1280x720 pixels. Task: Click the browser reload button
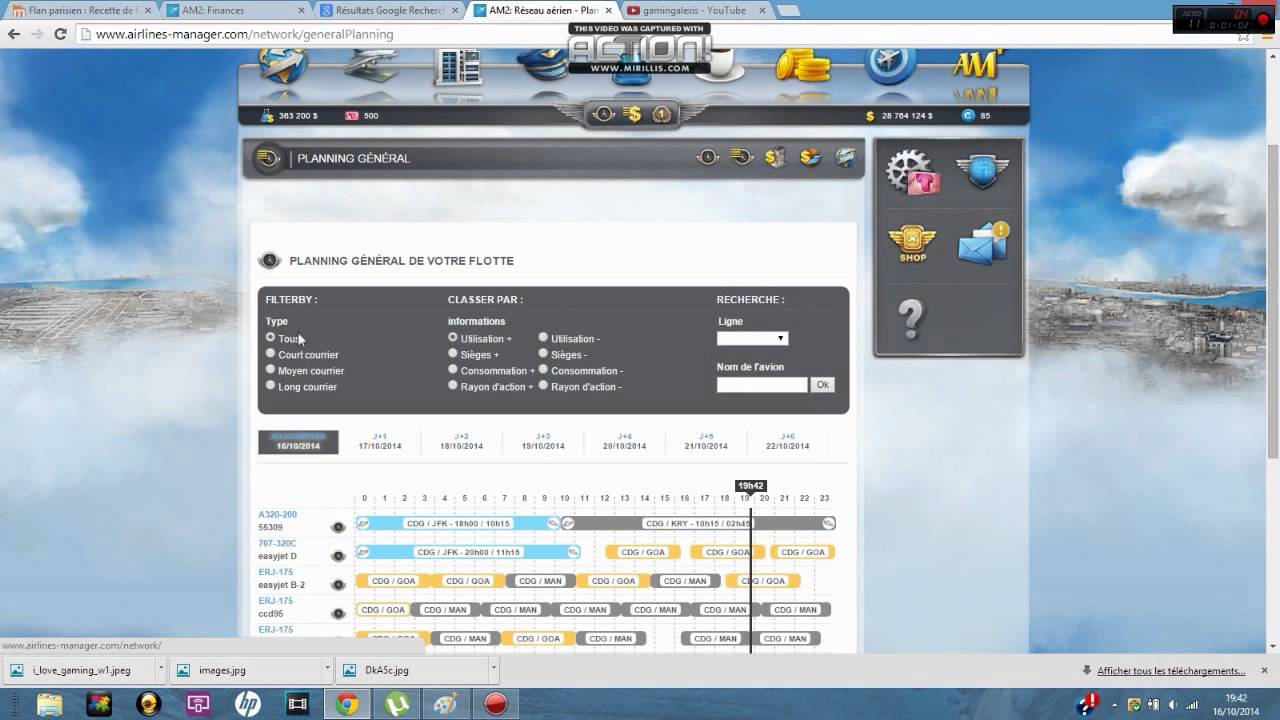[x=60, y=34]
